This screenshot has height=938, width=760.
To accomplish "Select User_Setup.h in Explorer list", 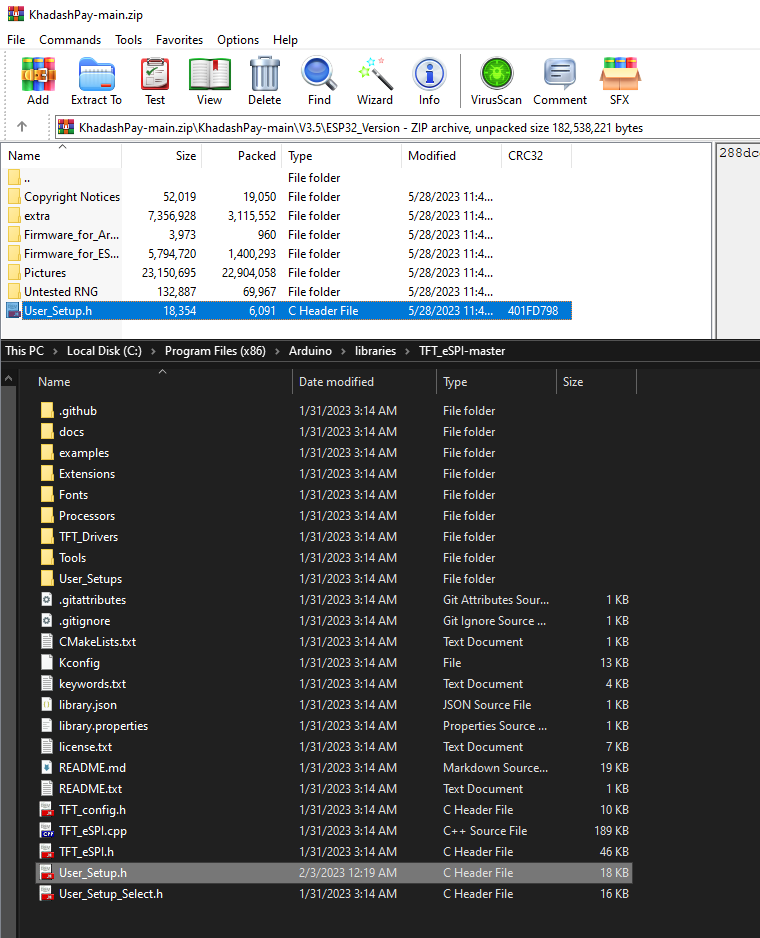I will pos(334,872).
